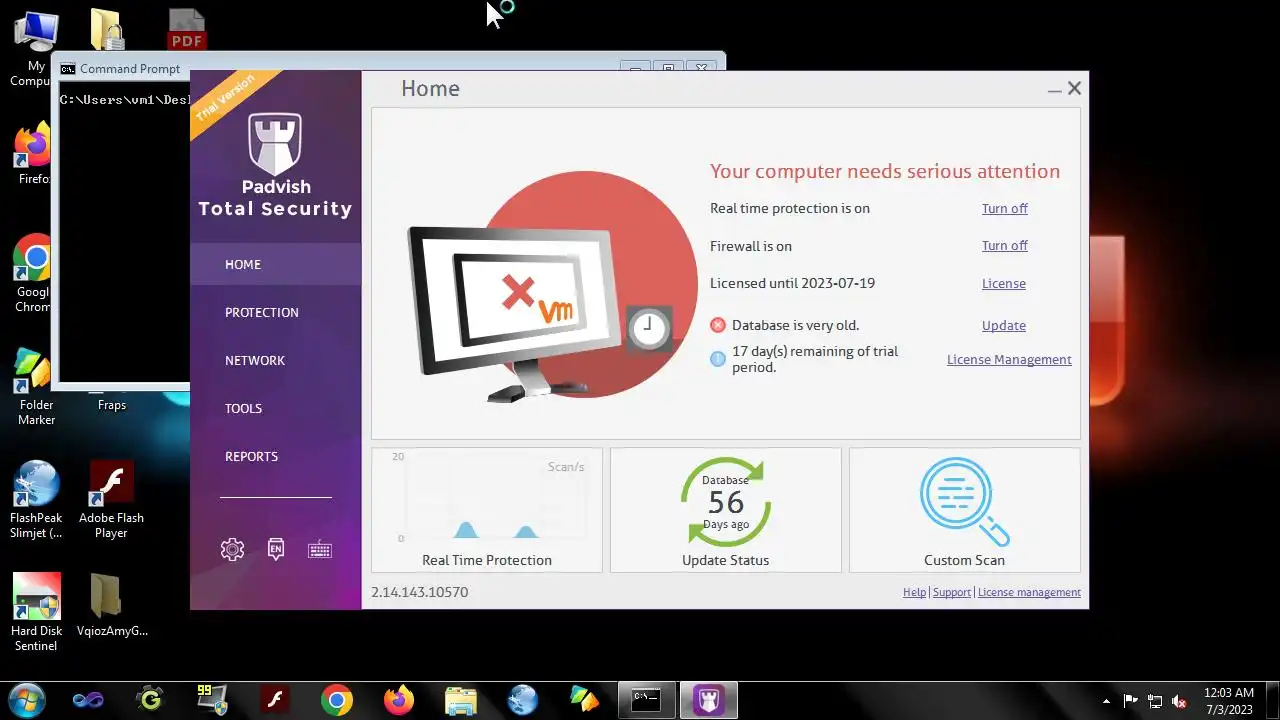Click the red database warning icon

click(718, 325)
